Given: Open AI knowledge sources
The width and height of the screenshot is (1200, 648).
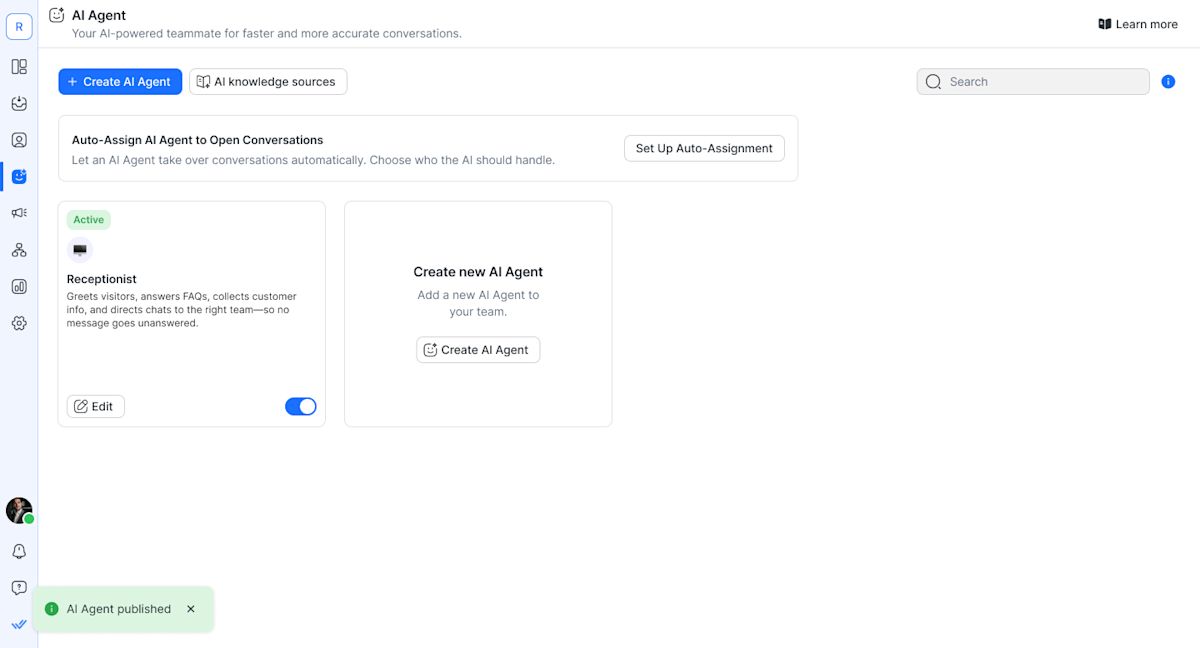Looking at the screenshot, I should point(268,81).
